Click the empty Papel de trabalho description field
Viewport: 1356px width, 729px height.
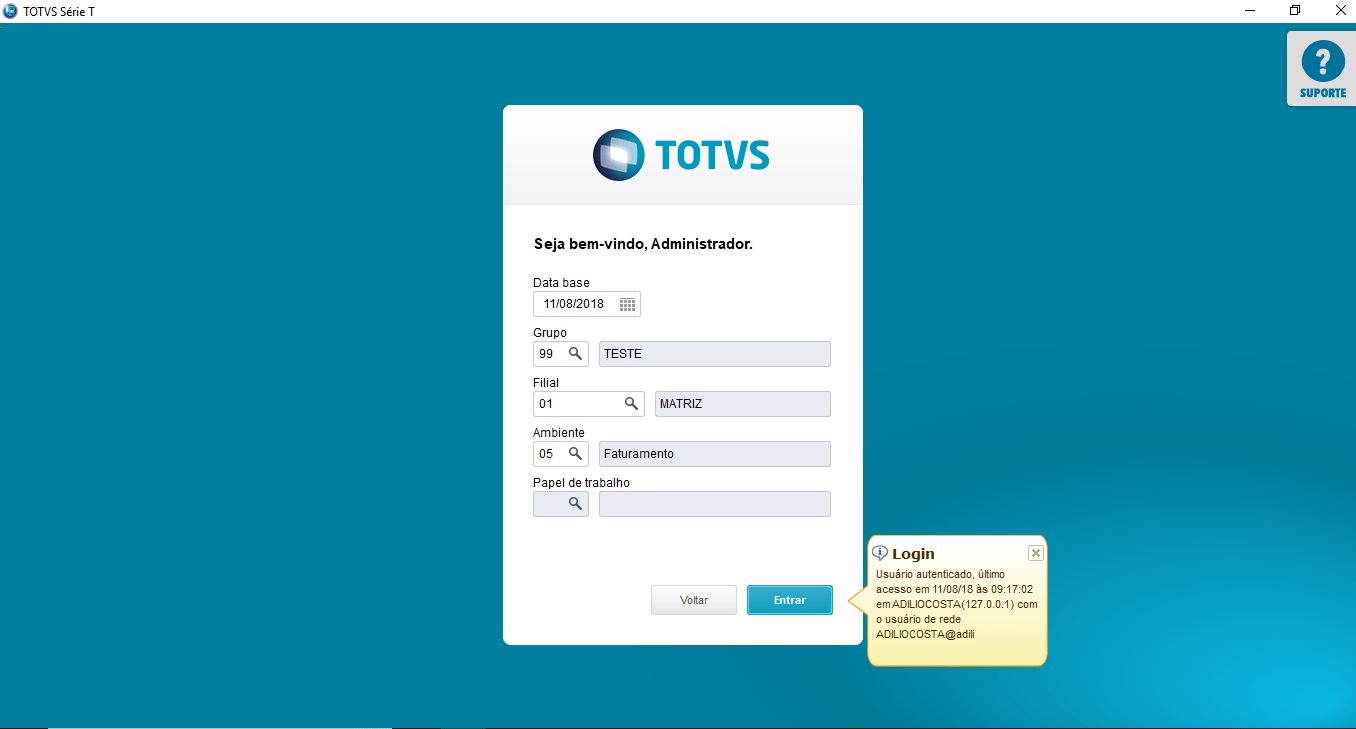715,504
